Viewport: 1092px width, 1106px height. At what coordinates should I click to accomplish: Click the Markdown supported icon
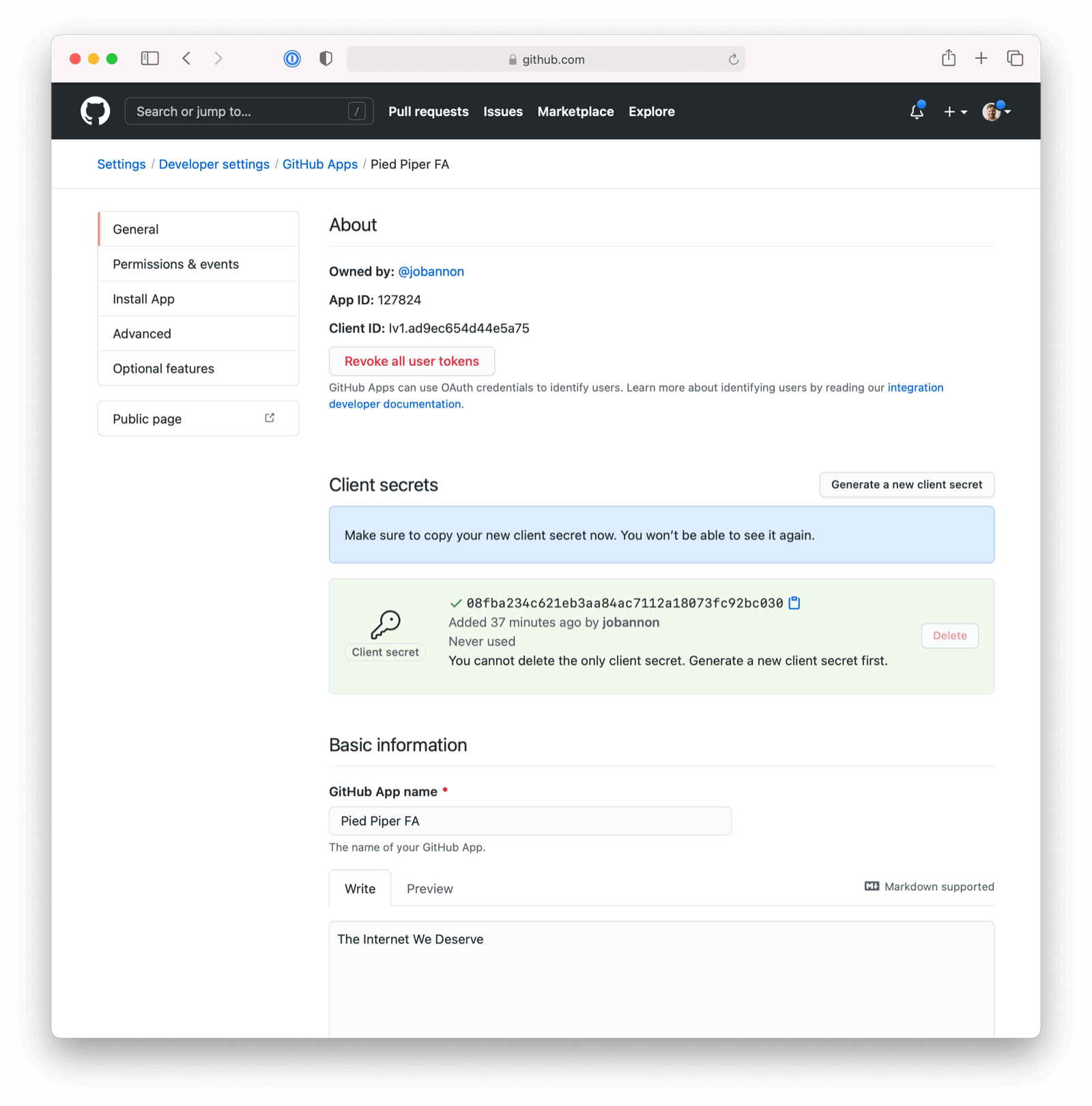click(x=872, y=886)
